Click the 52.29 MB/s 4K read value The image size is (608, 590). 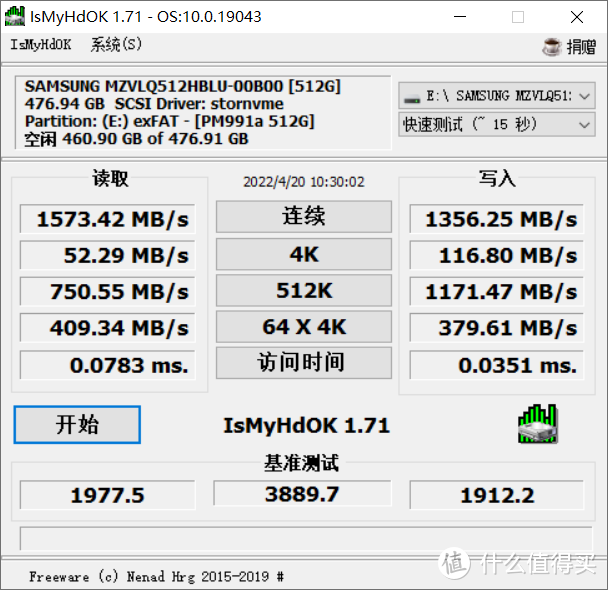[x=107, y=255]
